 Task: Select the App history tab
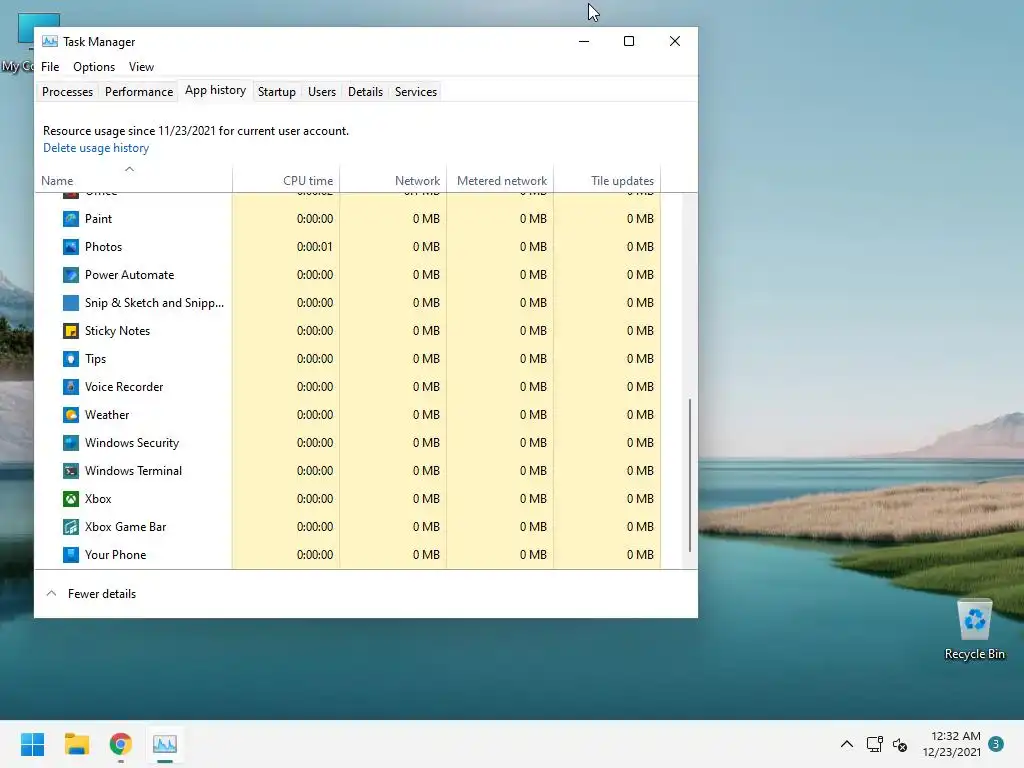pos(216,90)
